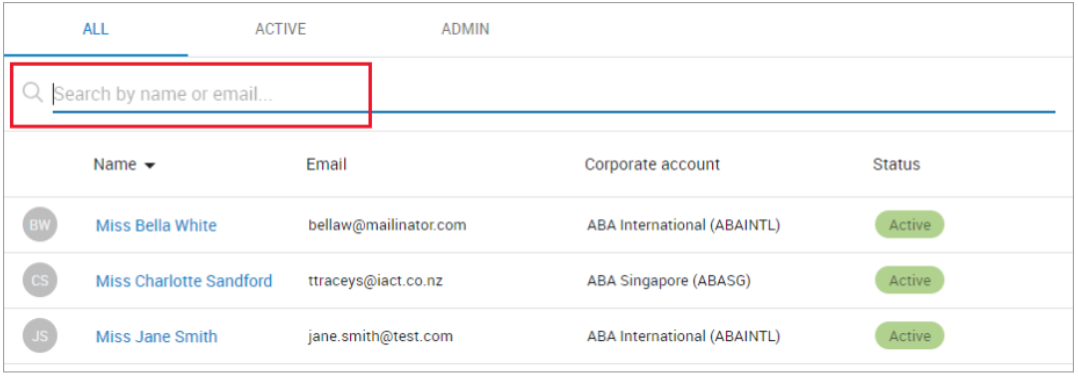Click the Corporate account column header

[652, 165]
